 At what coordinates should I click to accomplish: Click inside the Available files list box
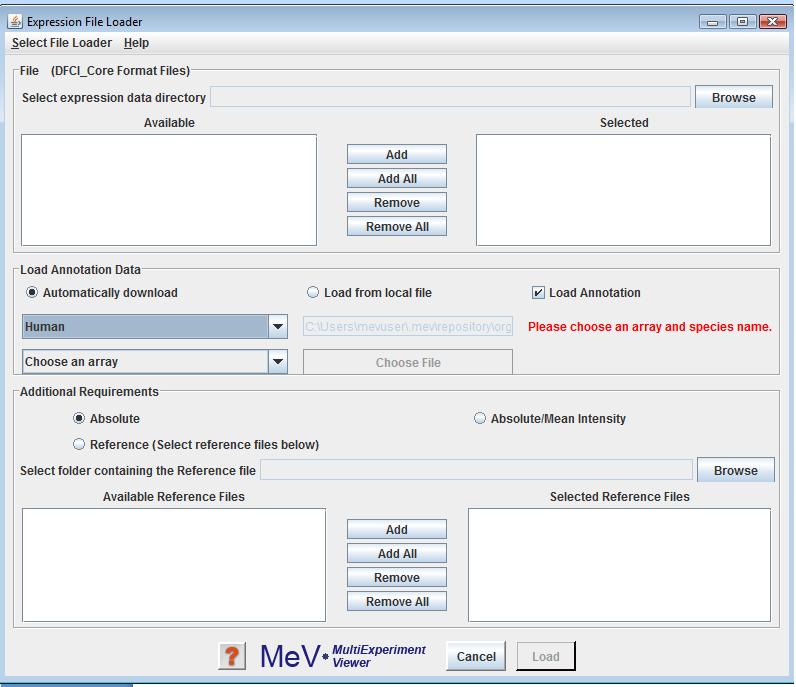(168, 190)
